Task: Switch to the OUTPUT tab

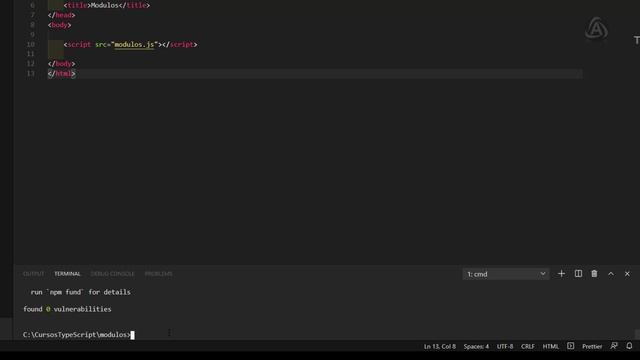Action: 33,274
